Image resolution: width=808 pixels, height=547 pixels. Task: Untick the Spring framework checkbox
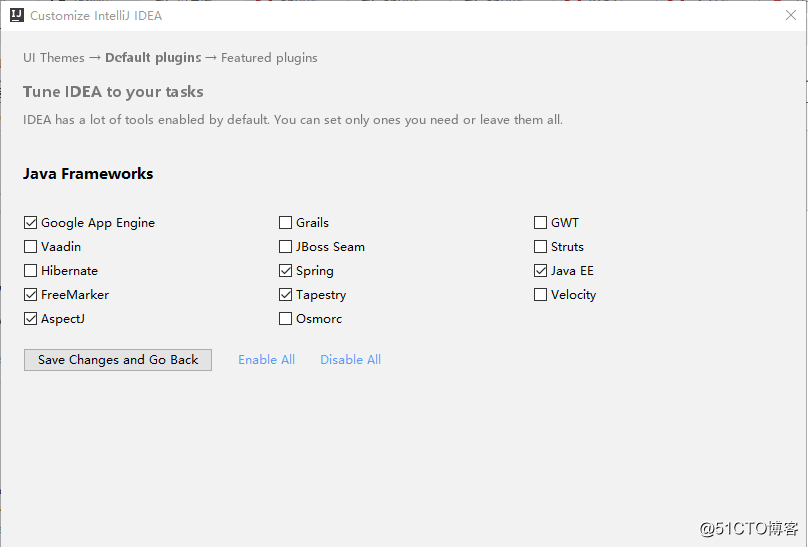tap(285, 270)
